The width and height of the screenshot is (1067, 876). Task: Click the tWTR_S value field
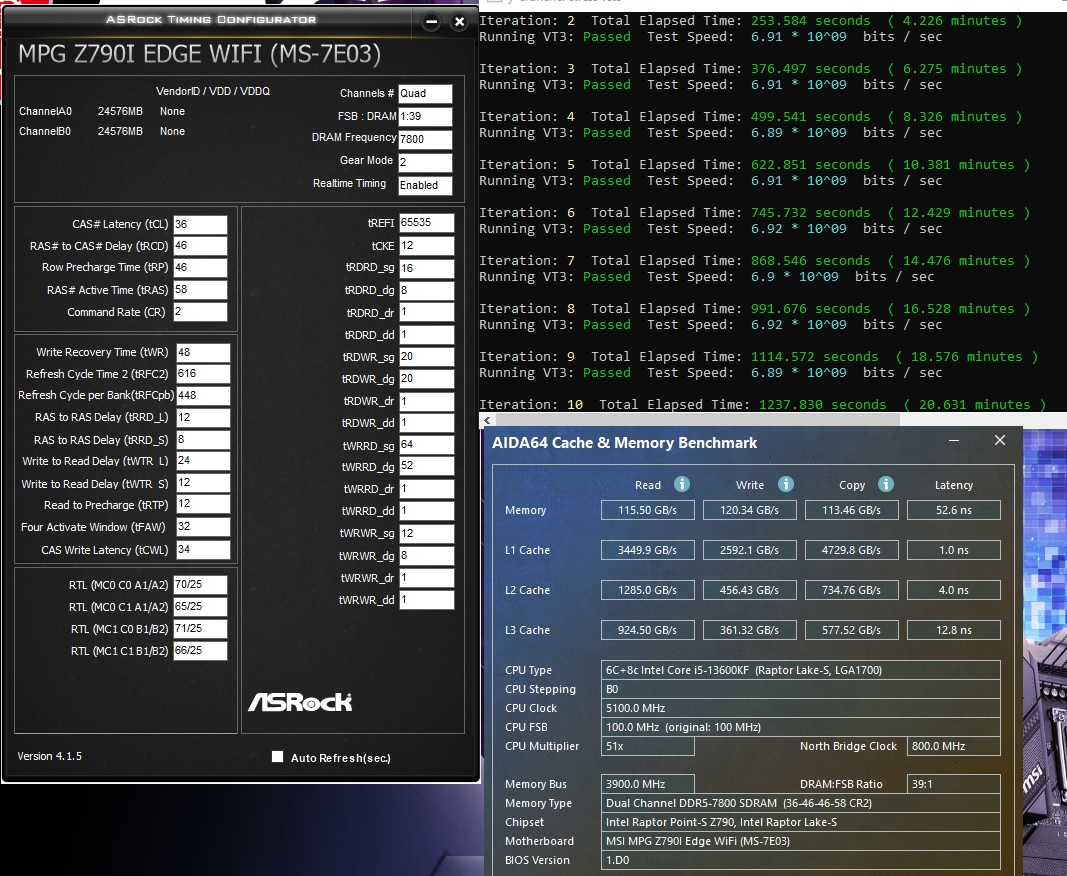(203, 483)
